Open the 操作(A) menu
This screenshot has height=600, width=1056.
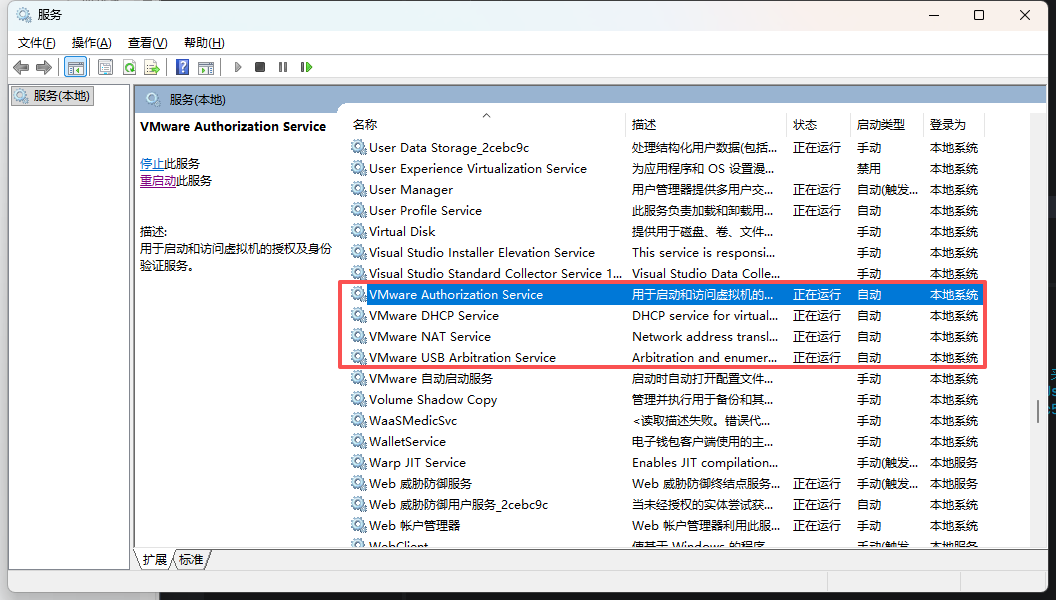click(x=92, y=42)
